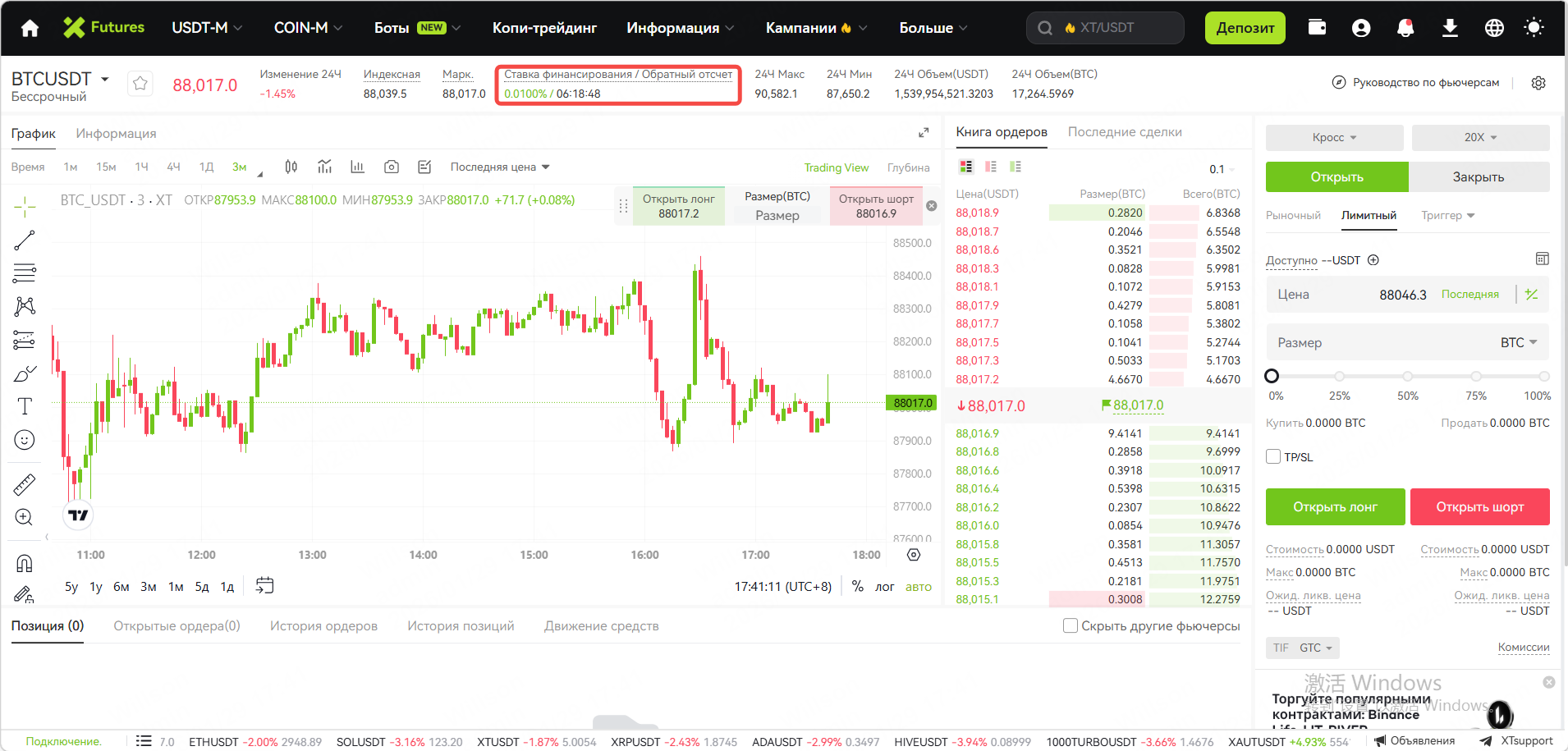
Task: Switch theme using the sun icon
Action: (x=1533, y=28)
